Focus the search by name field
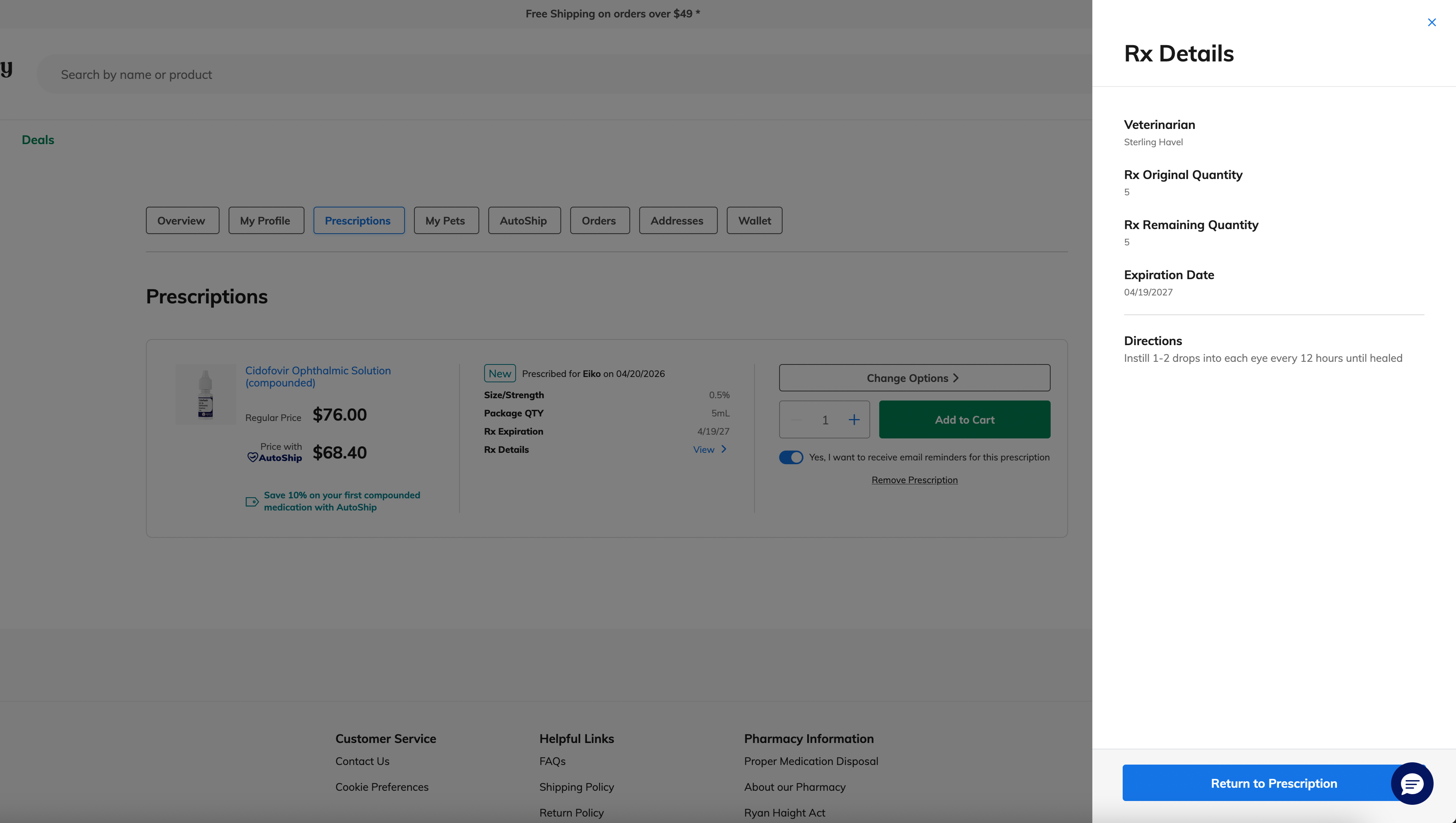Screen dimensions: 1456x823 click(509, 75)
